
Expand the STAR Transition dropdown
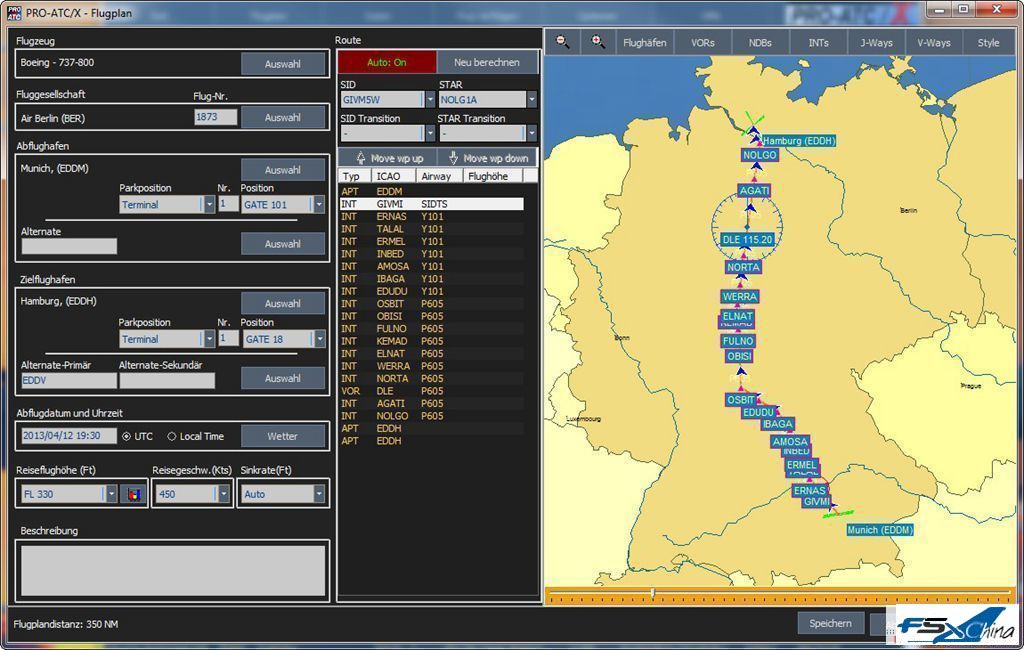click(532, 133)
